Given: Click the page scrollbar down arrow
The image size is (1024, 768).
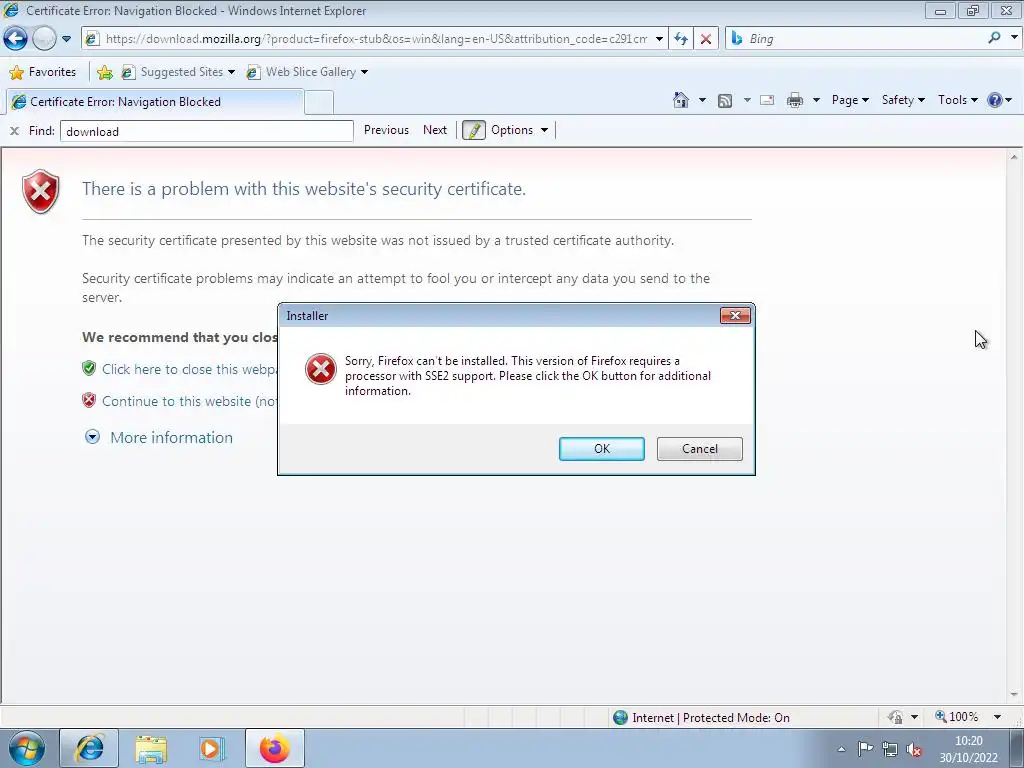Looking at the screenshot, I should [x=1014, y=695].
